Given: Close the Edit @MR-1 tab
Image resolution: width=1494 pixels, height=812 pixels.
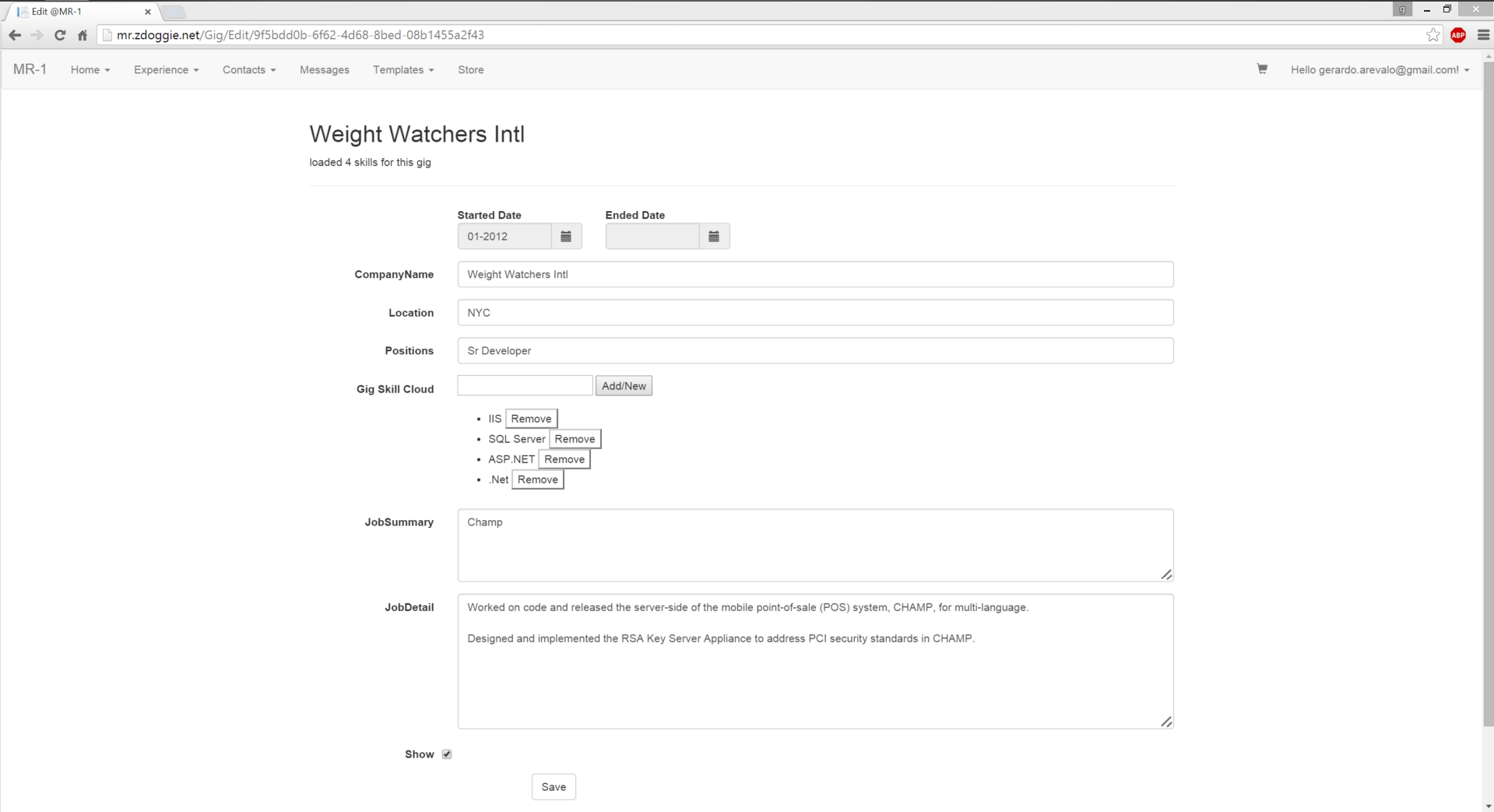Looking at the screenshot, I should pyautogui.click(x=148, y=12).
